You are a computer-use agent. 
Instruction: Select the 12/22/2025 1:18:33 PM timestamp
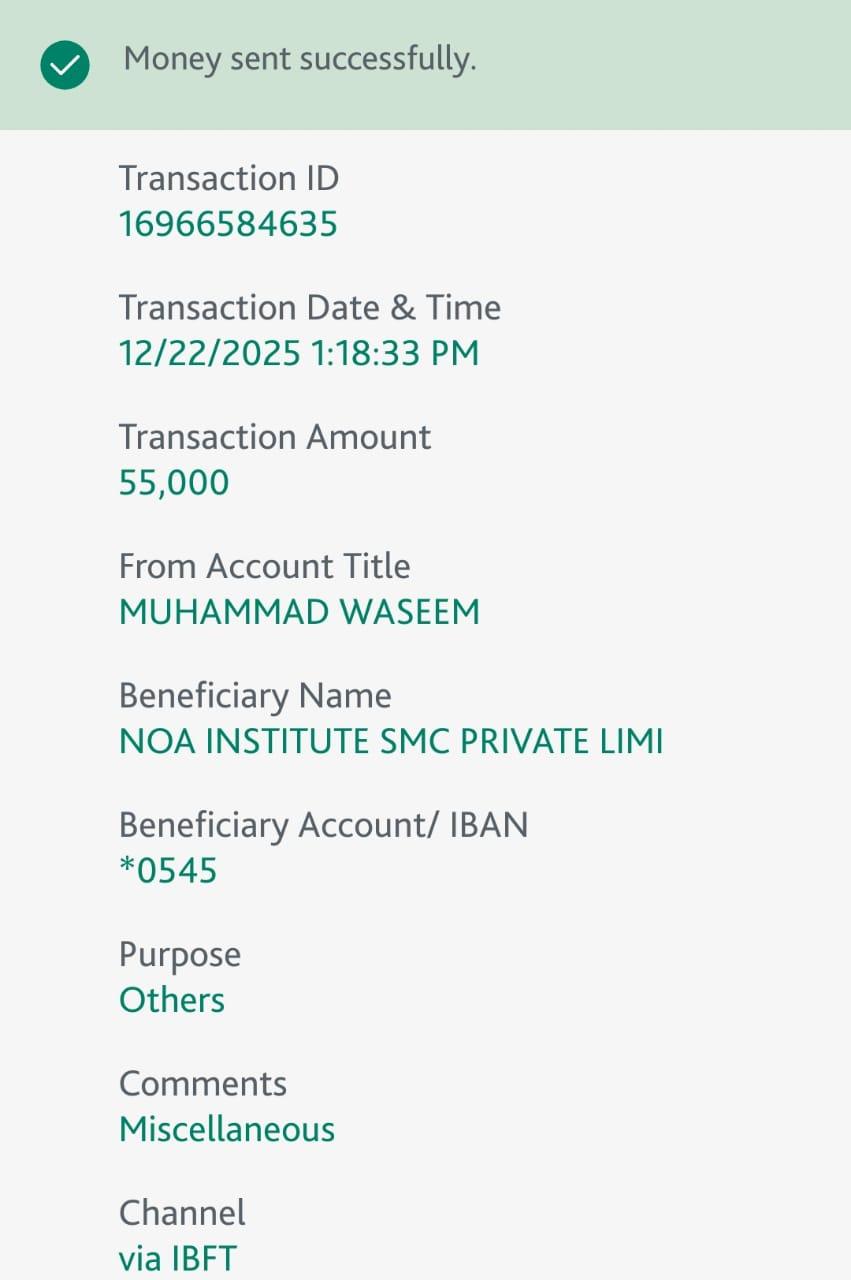tap(298, 353)
